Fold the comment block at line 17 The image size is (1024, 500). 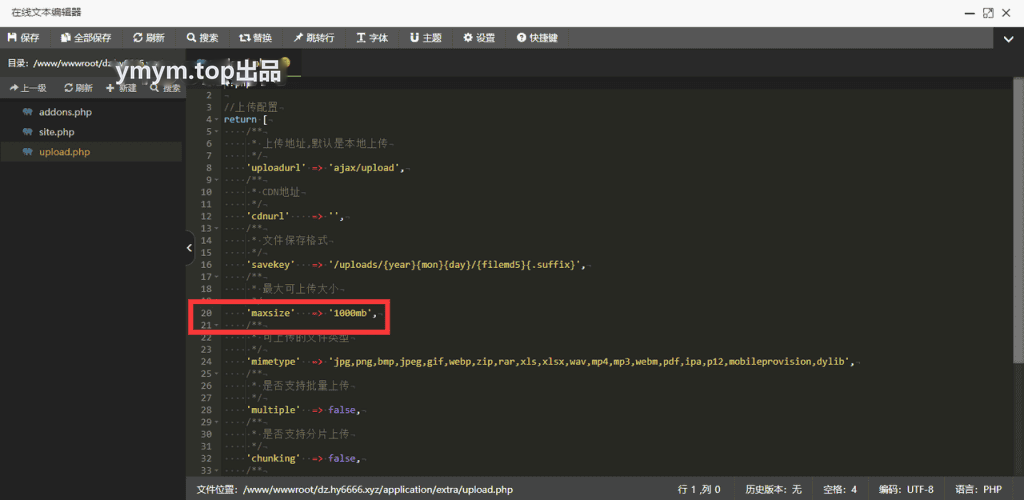pos(217,277)
